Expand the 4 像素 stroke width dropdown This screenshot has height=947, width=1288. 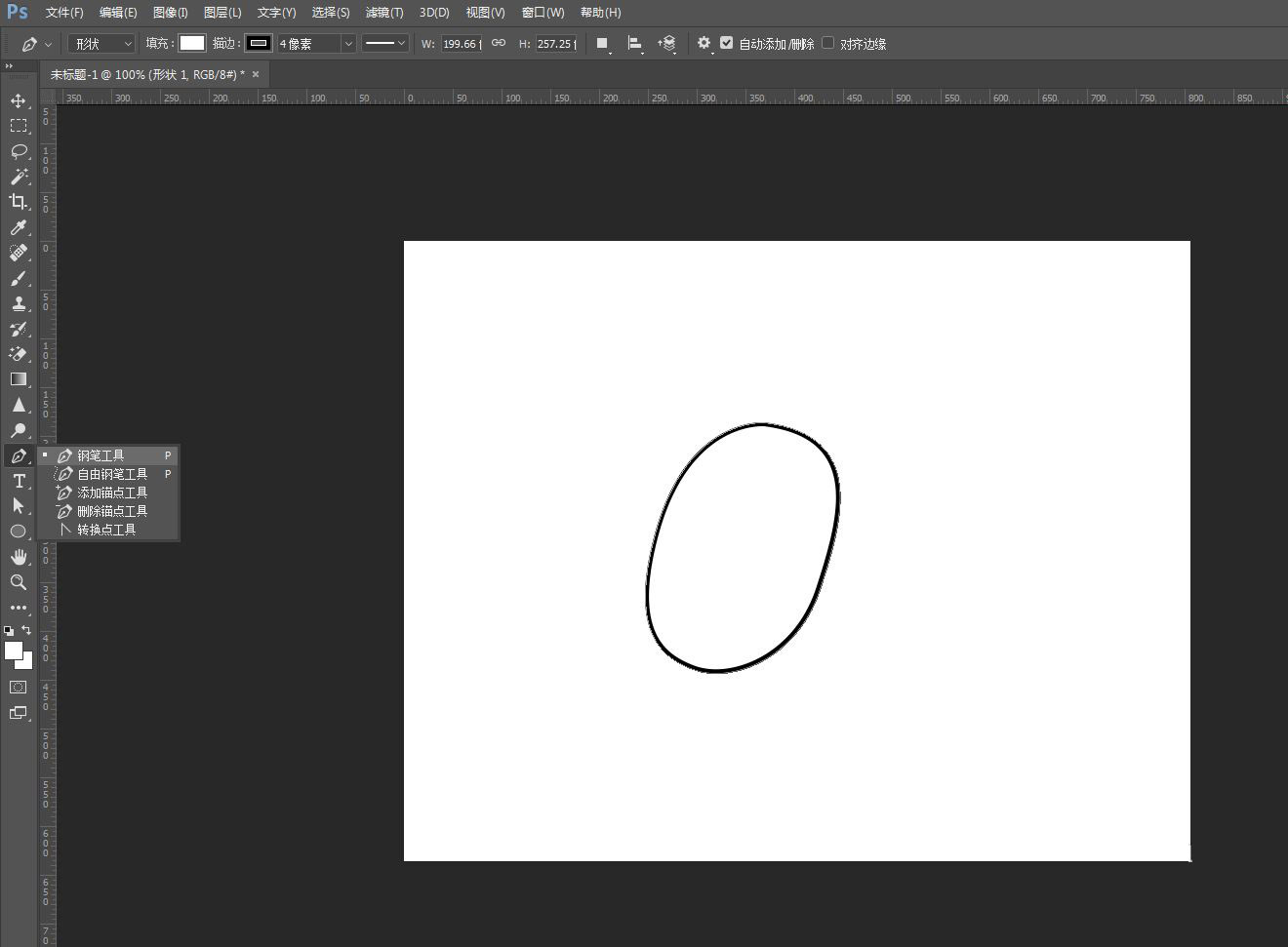tap(347, 44)
